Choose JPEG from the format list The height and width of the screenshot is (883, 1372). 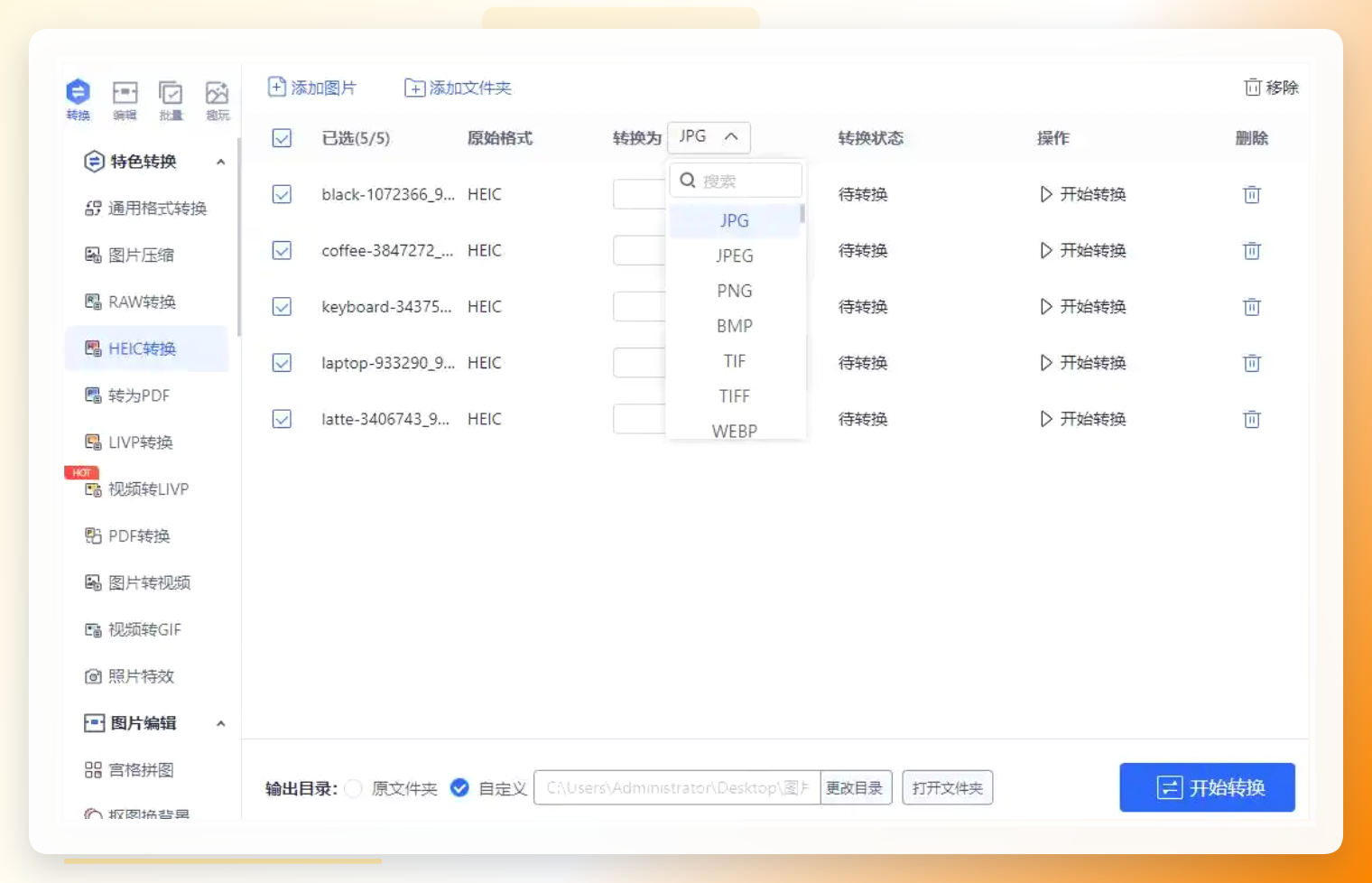(735, 256)
